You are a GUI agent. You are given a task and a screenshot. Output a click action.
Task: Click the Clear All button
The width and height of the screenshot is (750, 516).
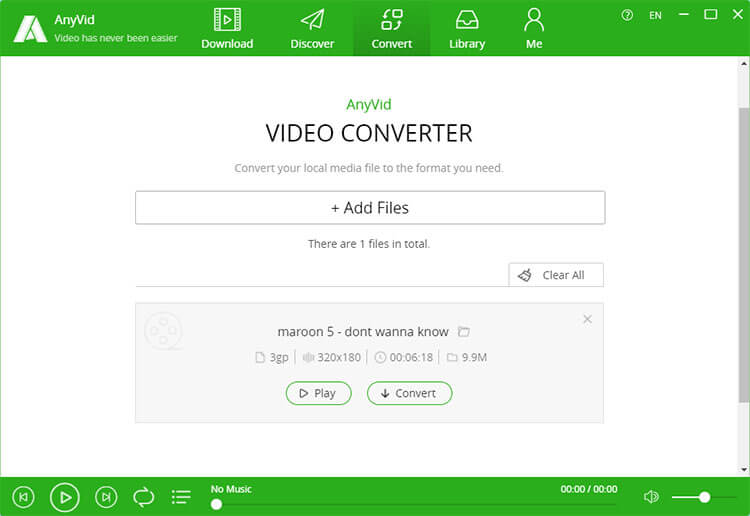point(556,275)
